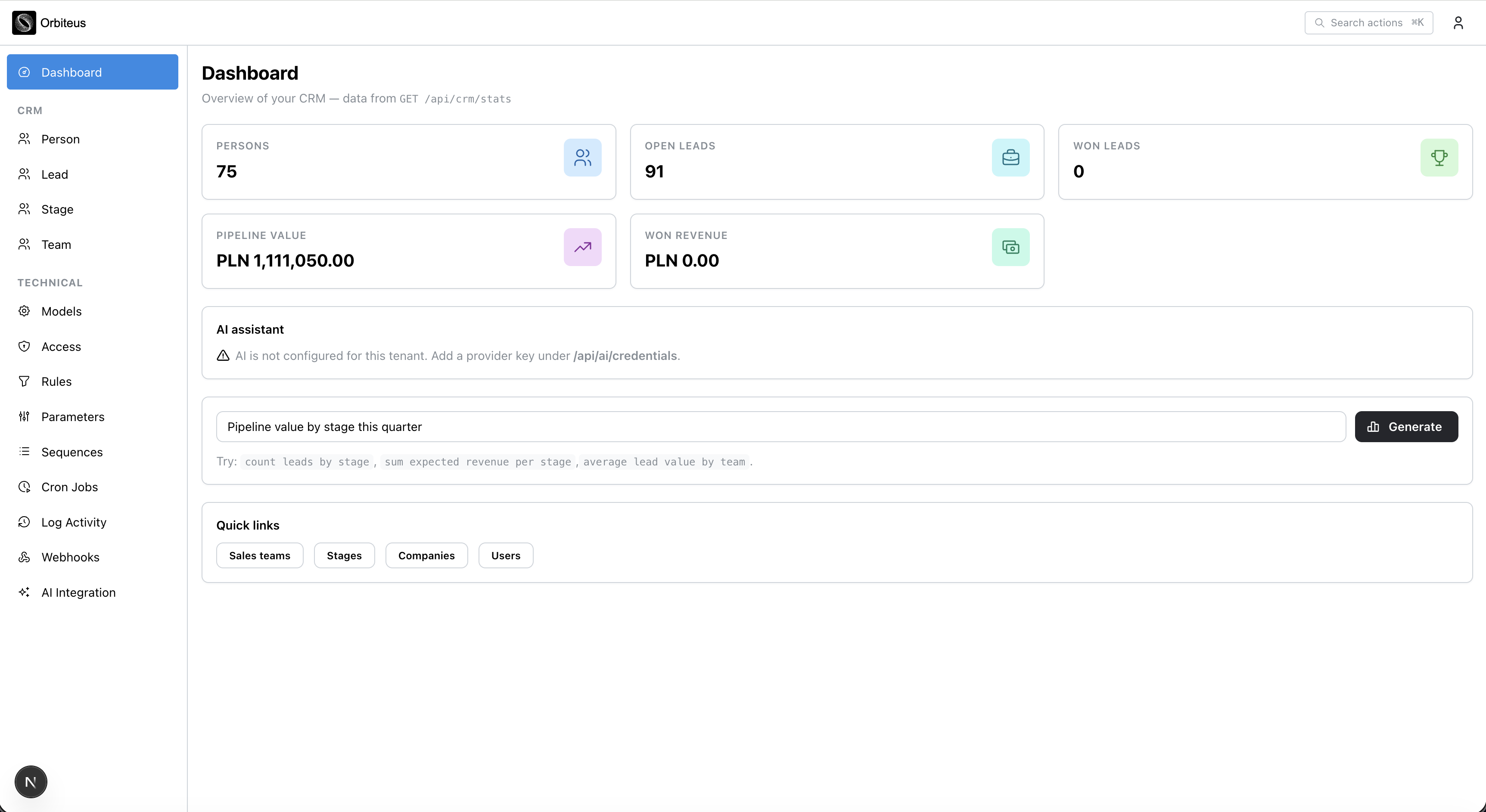Click the Sequences list icon

(x=24, y=452)
